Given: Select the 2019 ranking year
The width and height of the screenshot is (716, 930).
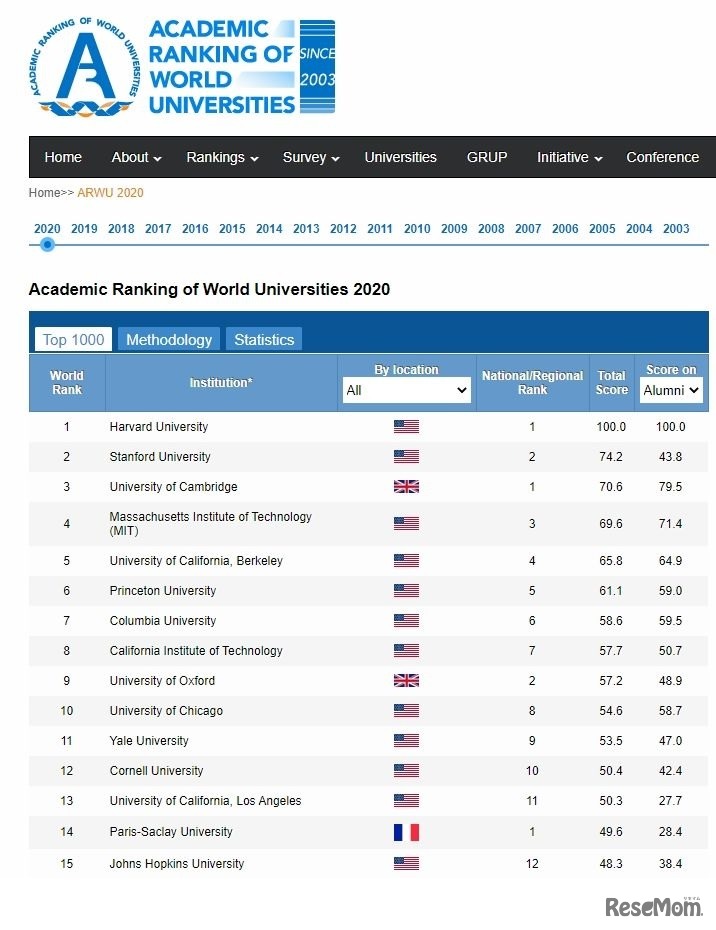Looking at the screenshot, I should [83, 228].
